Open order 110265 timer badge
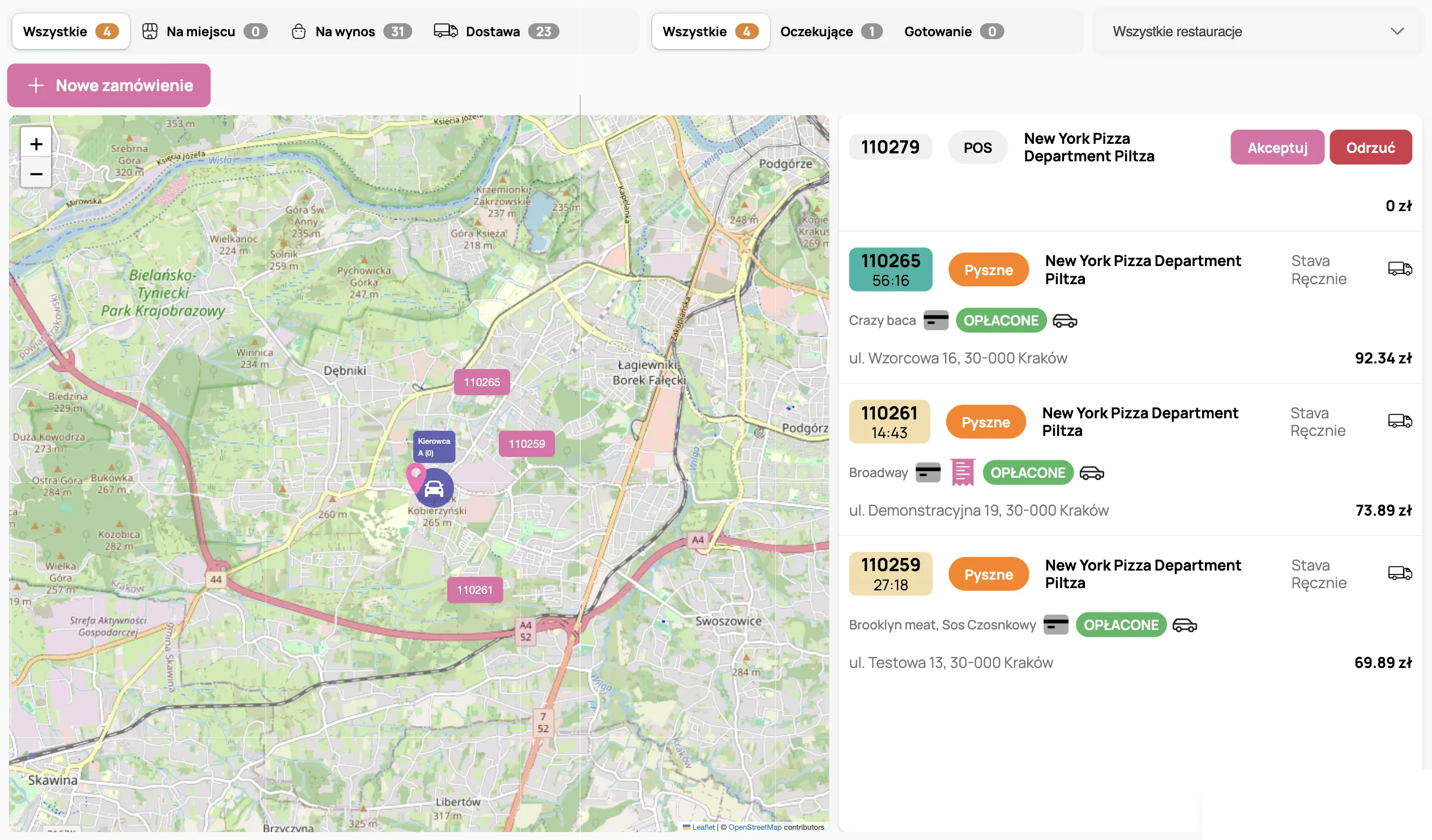This screenshot has width=1432, height=840. pos(890,269)
